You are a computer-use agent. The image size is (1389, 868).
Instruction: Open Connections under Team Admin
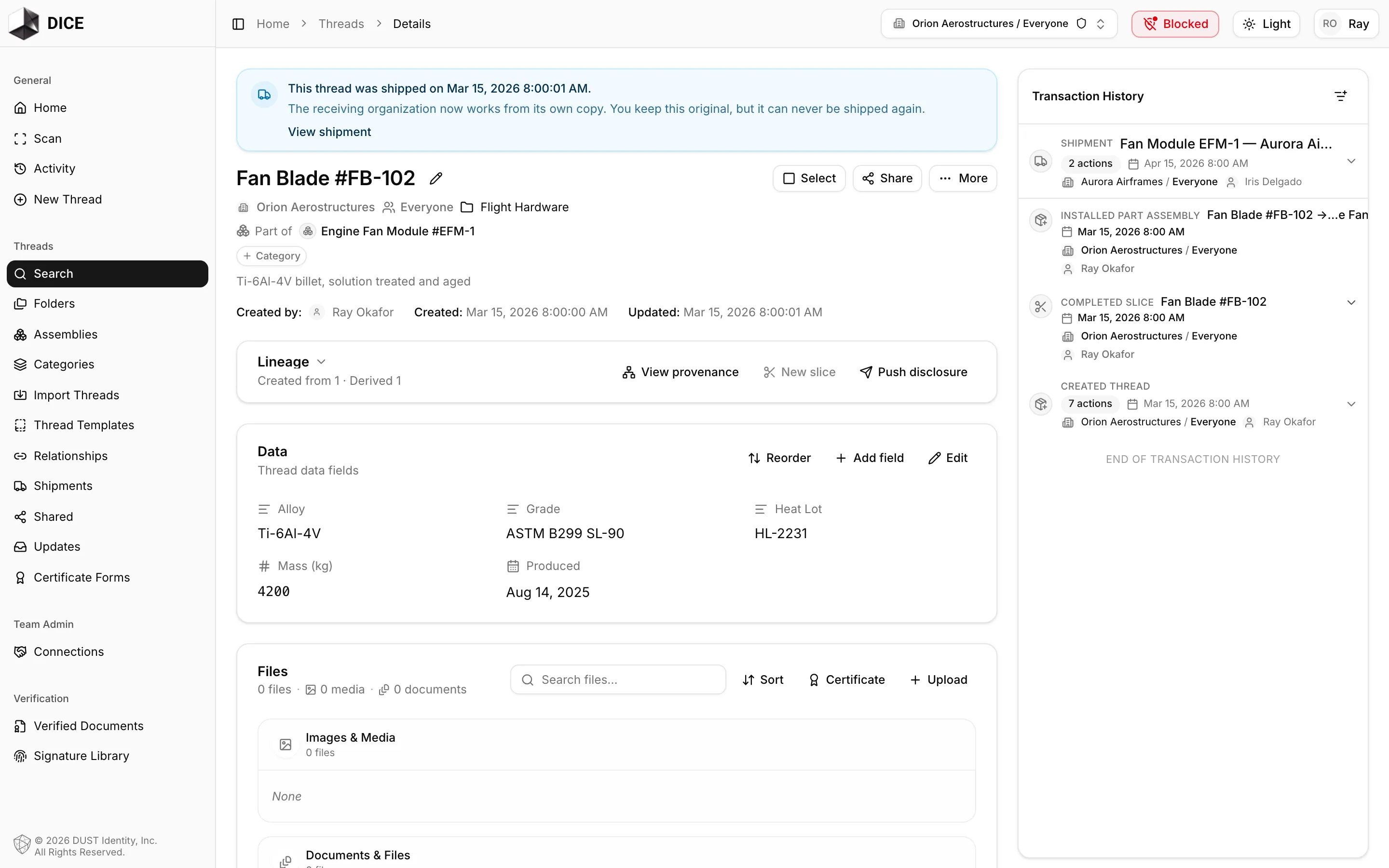(108, 651)
